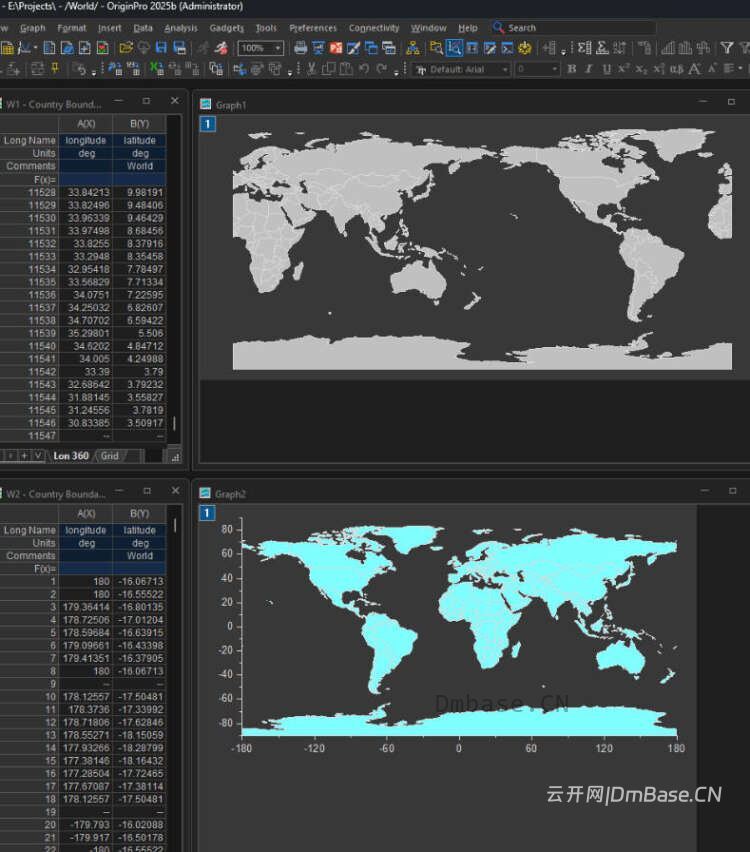
Task: Open the Preferences menu
Action: [x=313, y=28]
